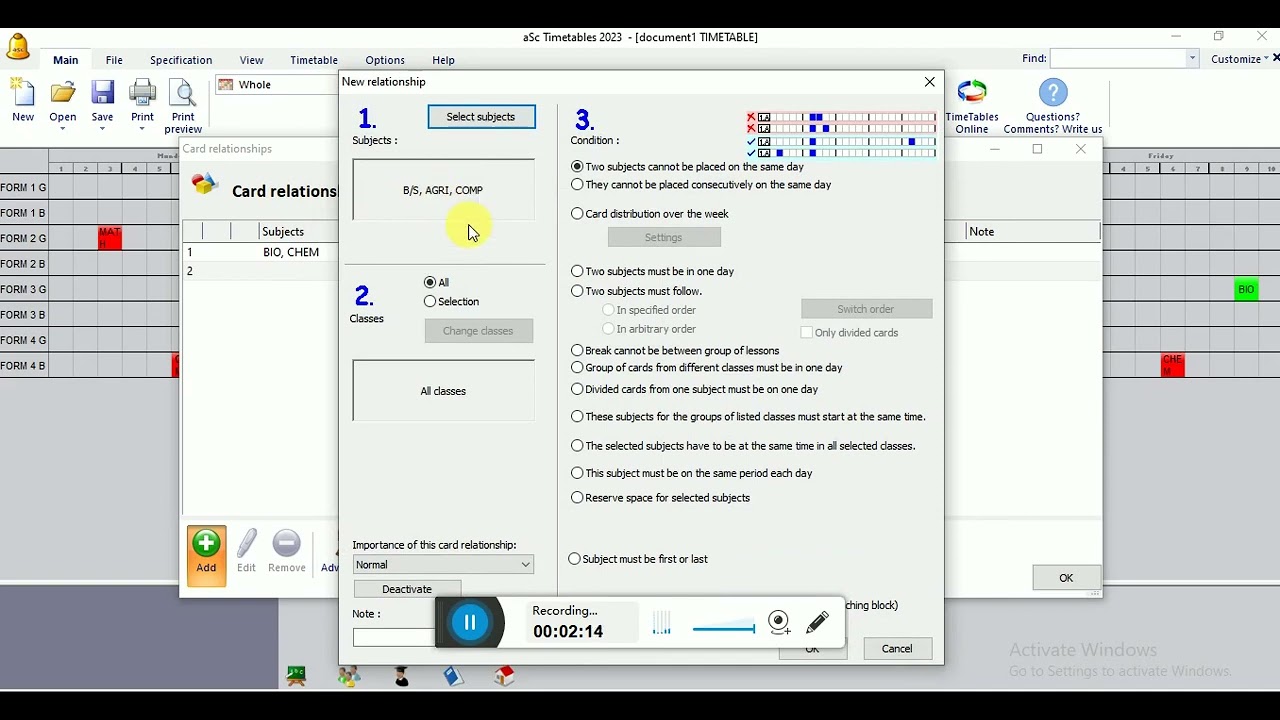Pause the screen recording
The height and width of the screenshot is (720, 1280).
click(x=470, y=622)
